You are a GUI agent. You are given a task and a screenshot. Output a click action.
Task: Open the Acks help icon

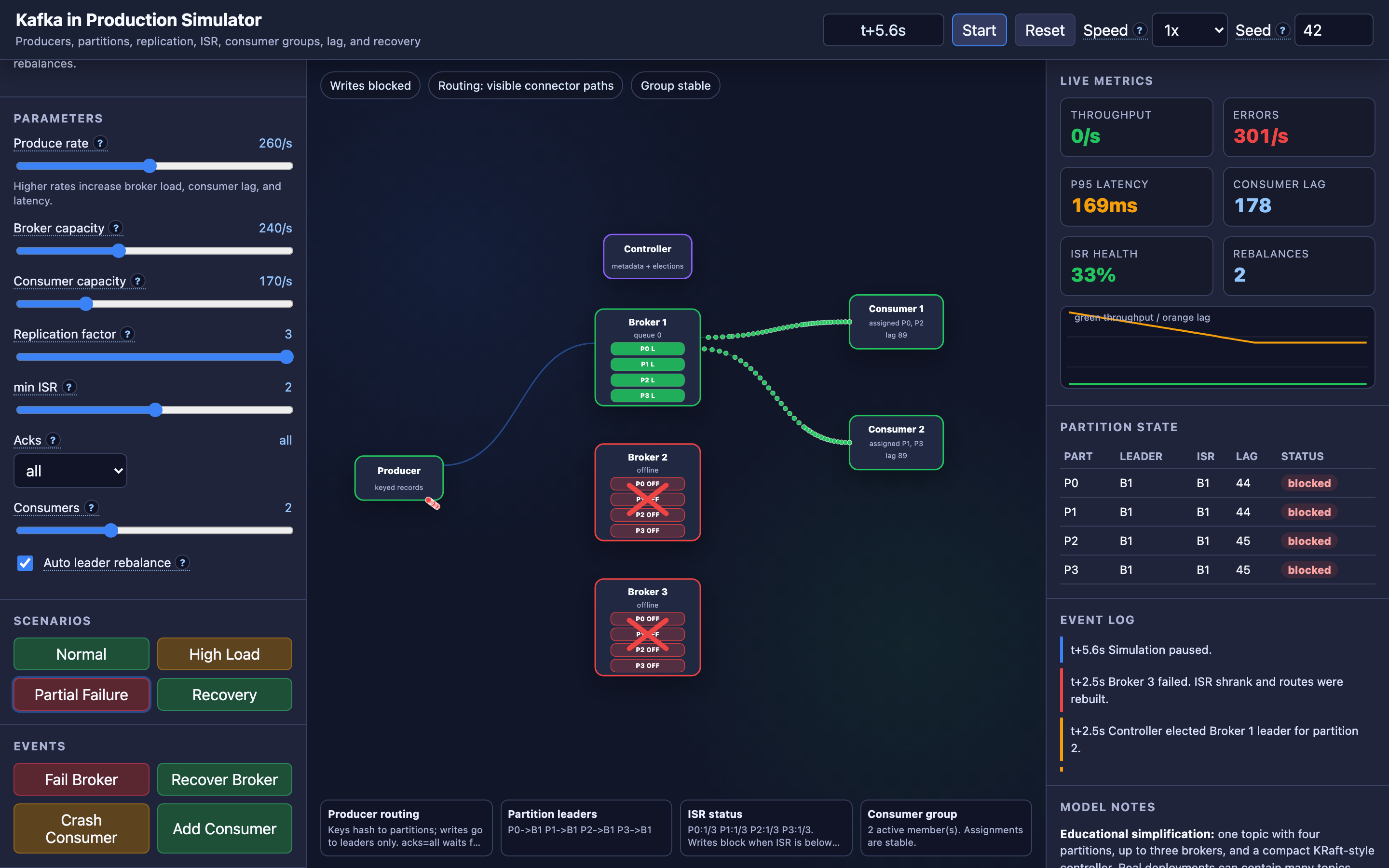[53, 440]
